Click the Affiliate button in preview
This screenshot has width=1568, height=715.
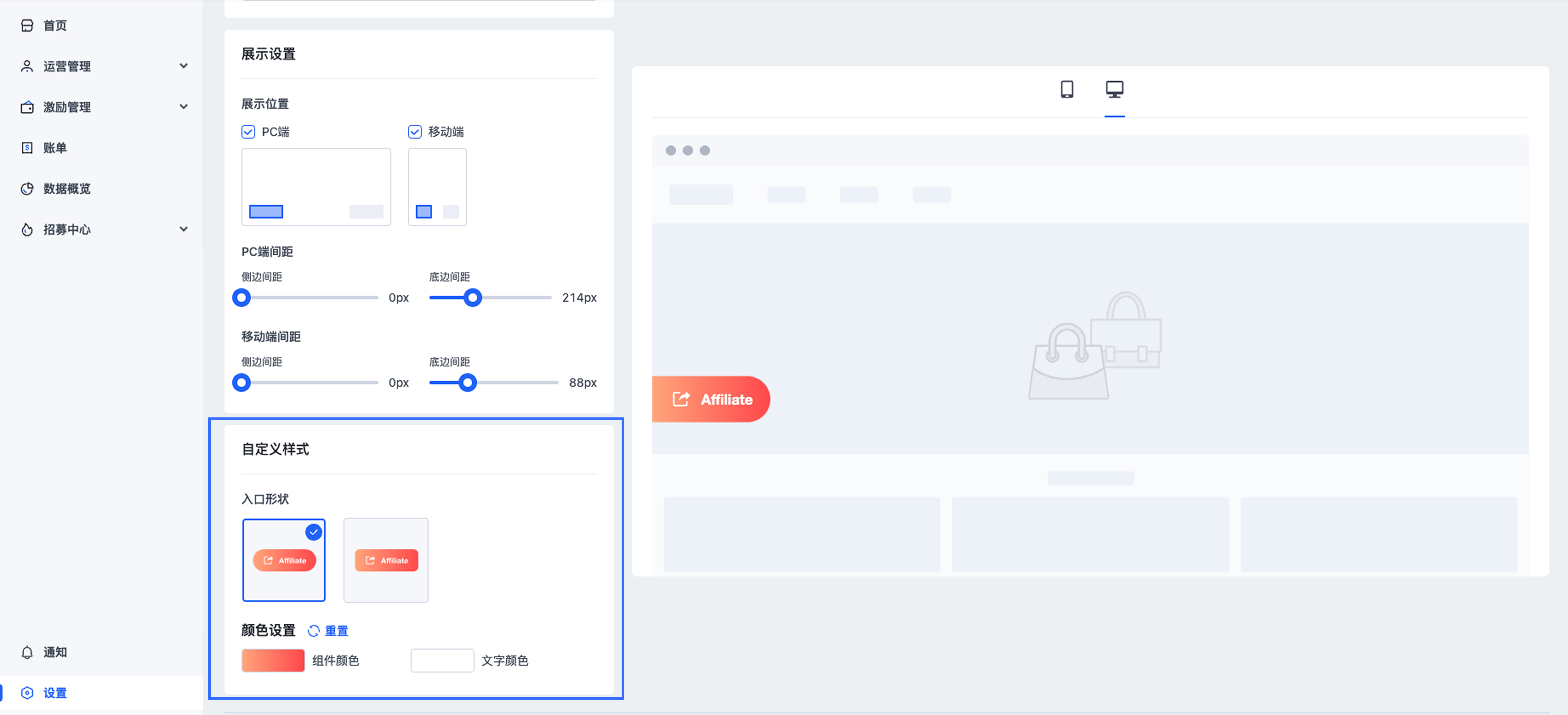tap(711, 399)
